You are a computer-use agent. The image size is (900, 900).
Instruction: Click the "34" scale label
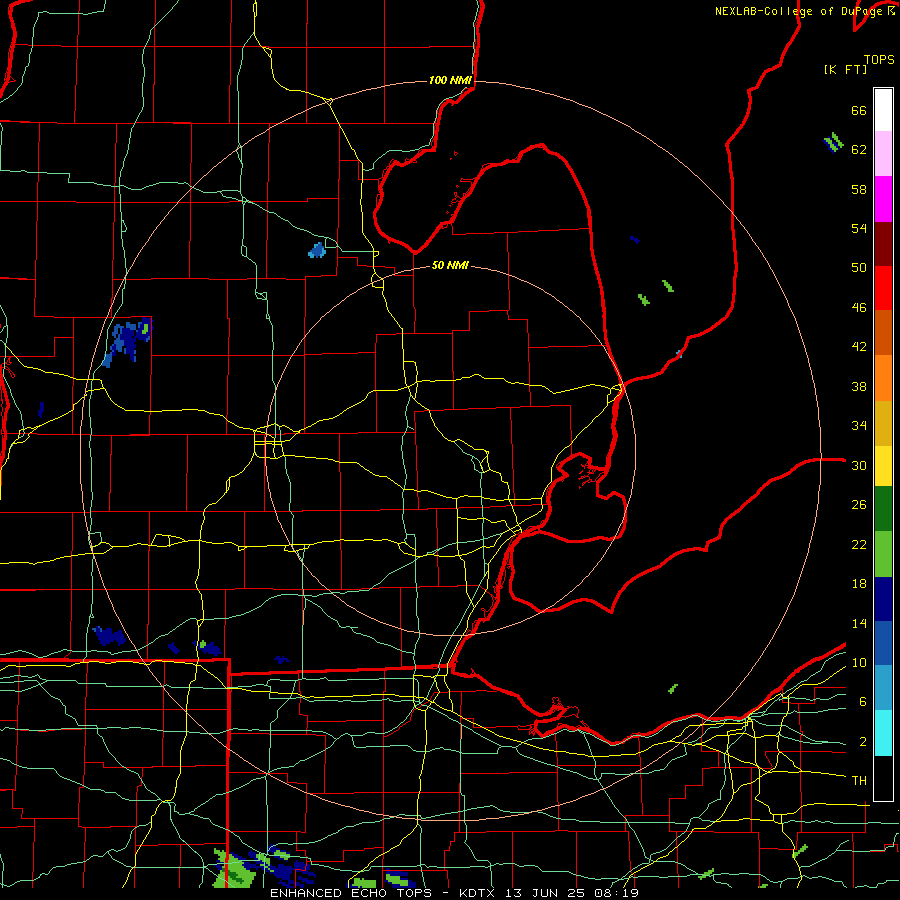859,425
